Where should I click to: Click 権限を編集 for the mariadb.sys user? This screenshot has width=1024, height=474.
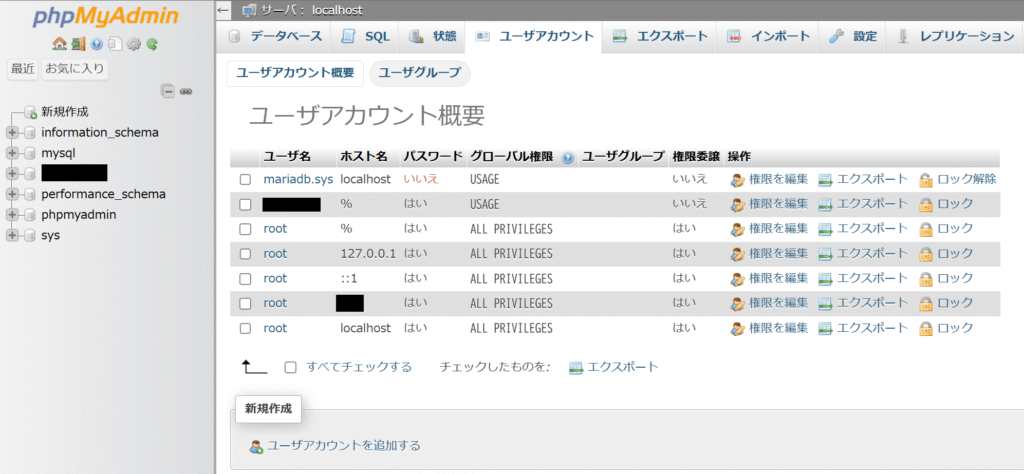click(x=768, y=179)
